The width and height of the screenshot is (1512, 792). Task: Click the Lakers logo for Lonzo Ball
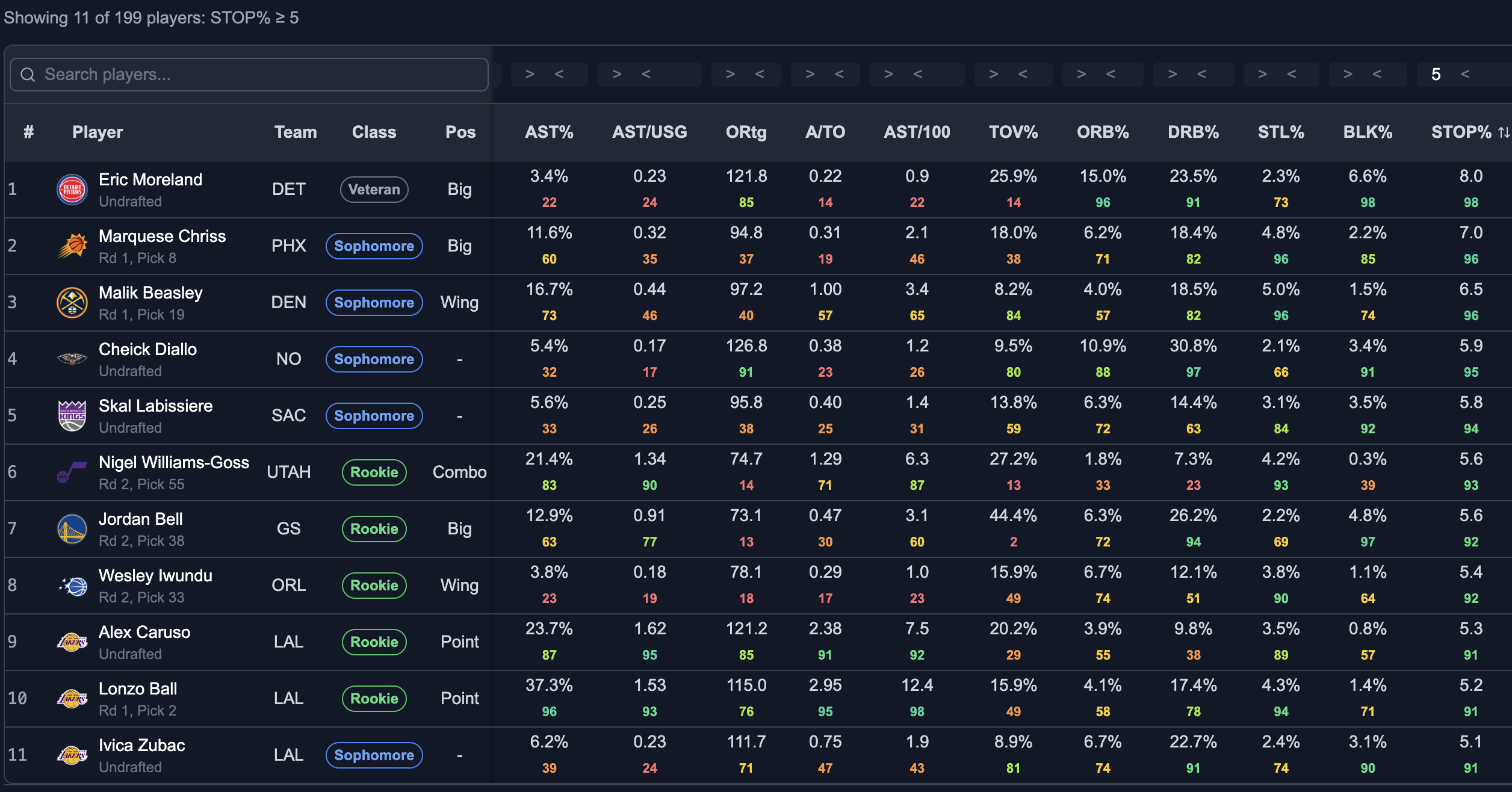tap(72, 699)
